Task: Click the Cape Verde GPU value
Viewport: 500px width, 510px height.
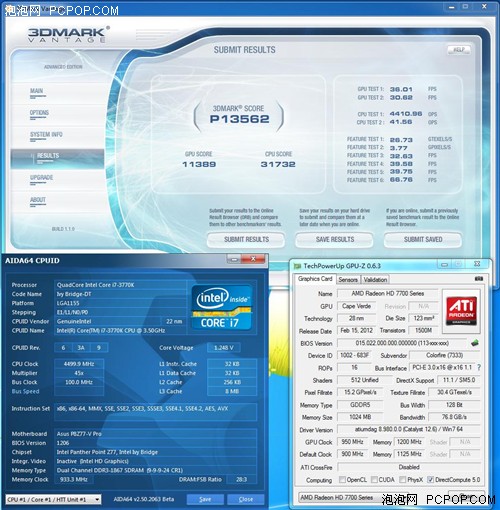Action: pos(356,306)
